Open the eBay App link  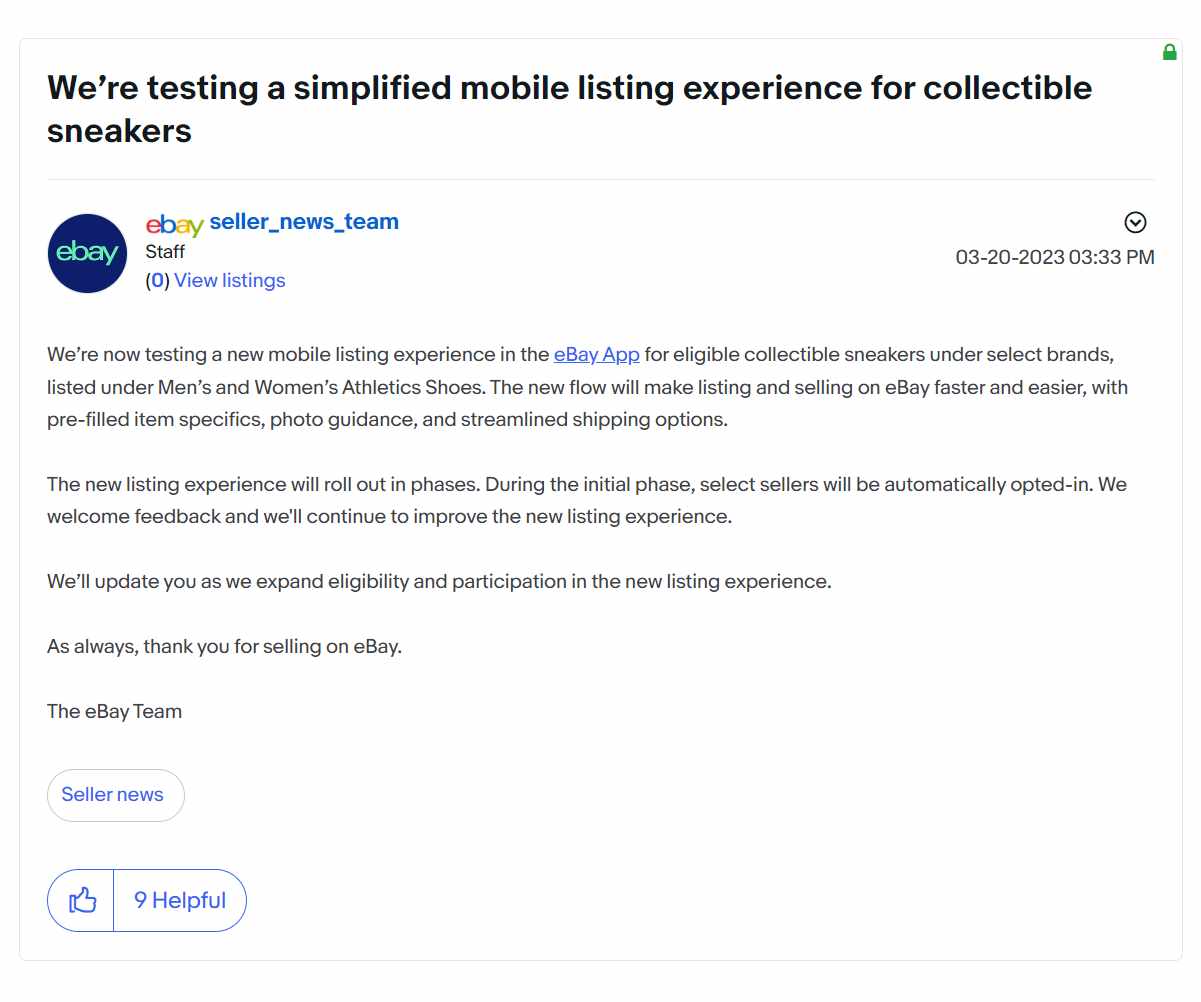tap(597, 354)
